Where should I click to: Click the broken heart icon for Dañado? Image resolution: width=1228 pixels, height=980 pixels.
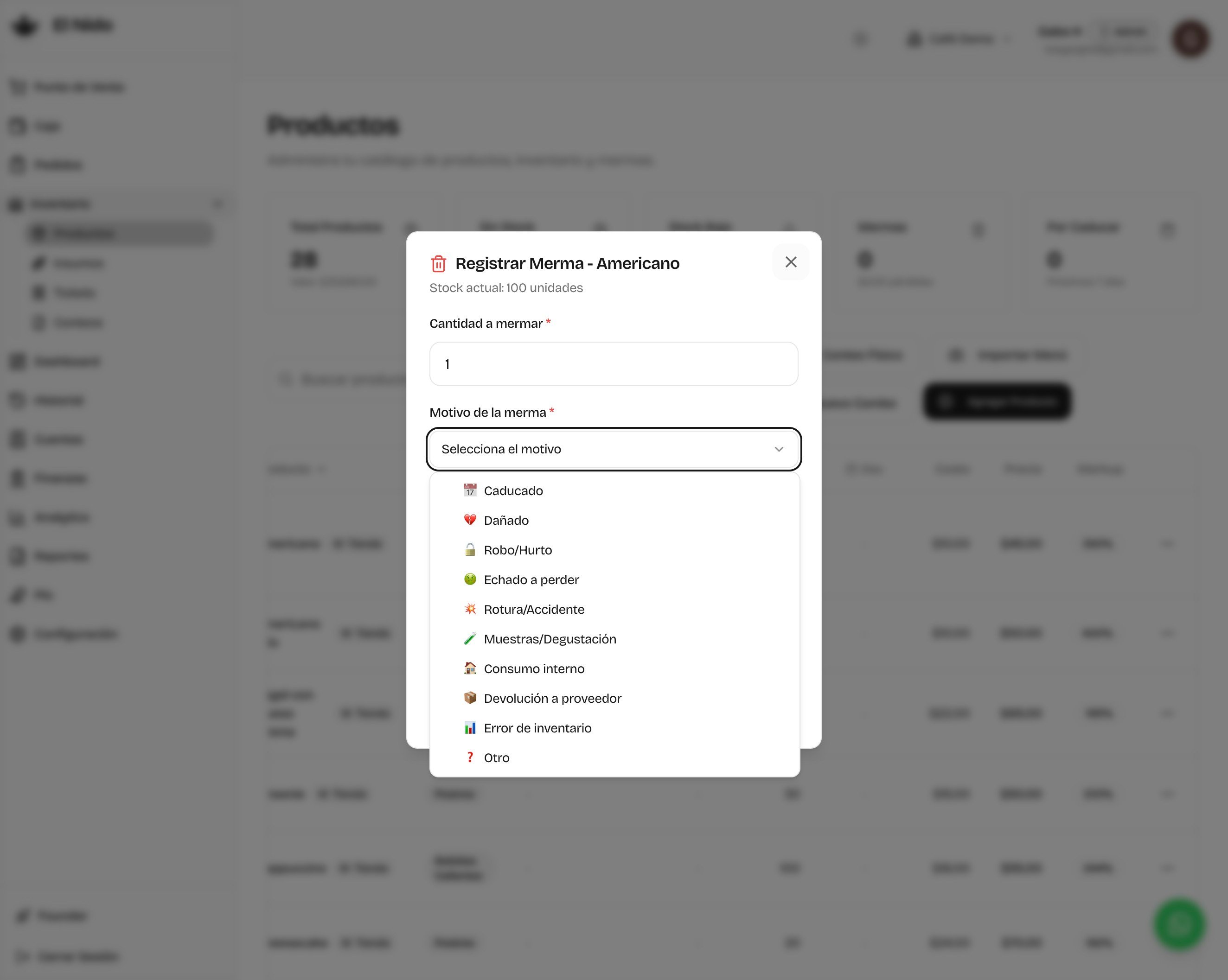[x=470, y=519]
